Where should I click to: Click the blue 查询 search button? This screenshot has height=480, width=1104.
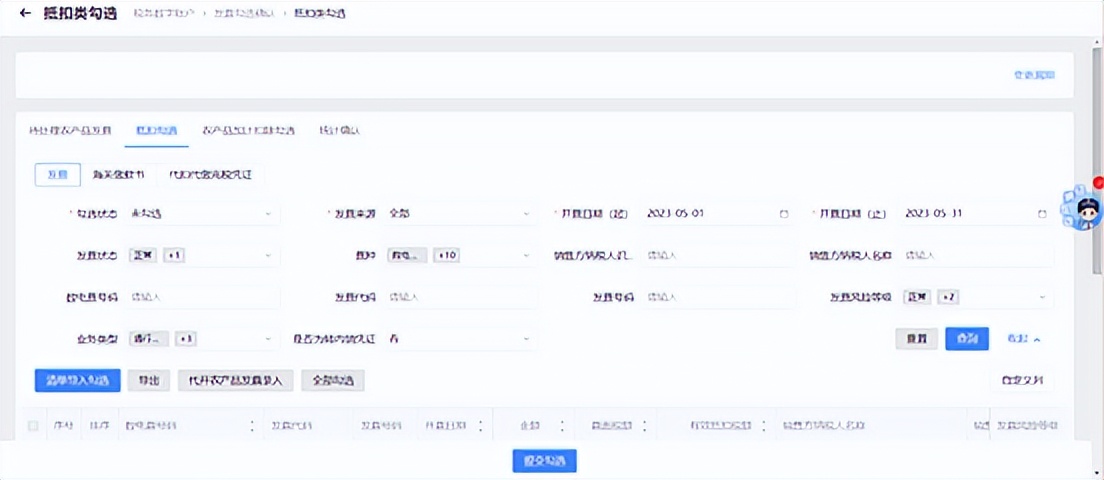pyautogui.click(x=967, y=339)
